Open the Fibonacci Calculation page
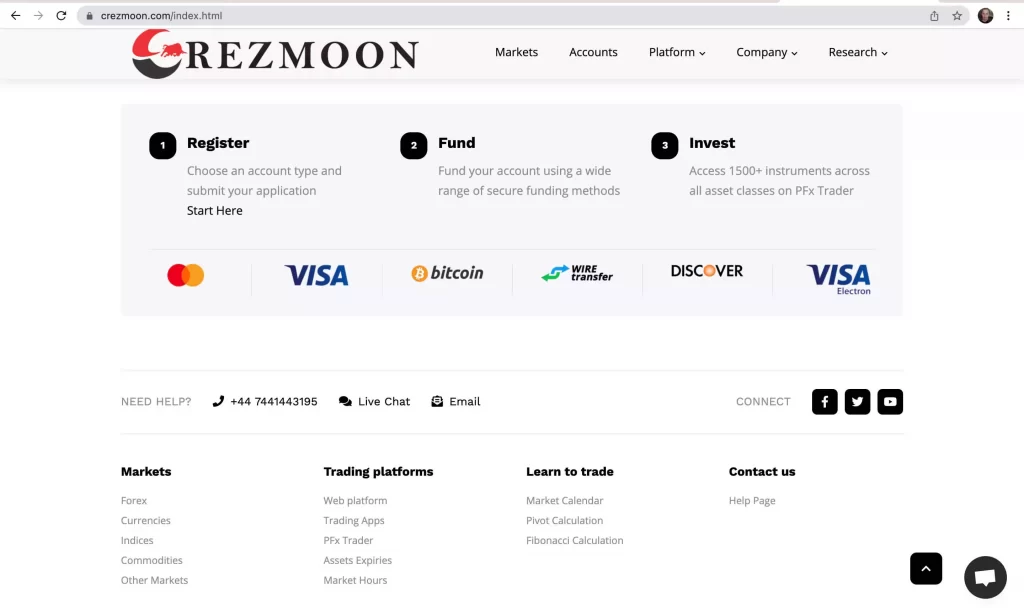 (x=574, y=540)
